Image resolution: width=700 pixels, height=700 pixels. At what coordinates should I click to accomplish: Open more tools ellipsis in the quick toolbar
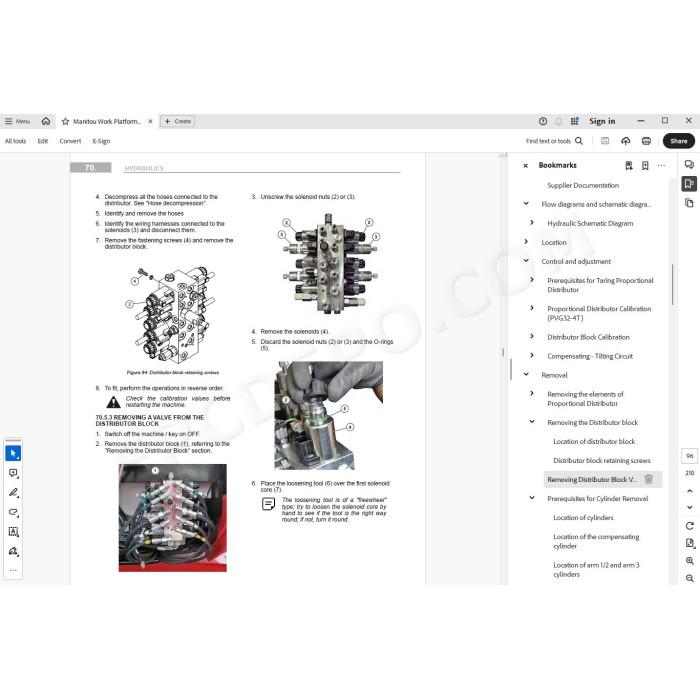[13, 570]
